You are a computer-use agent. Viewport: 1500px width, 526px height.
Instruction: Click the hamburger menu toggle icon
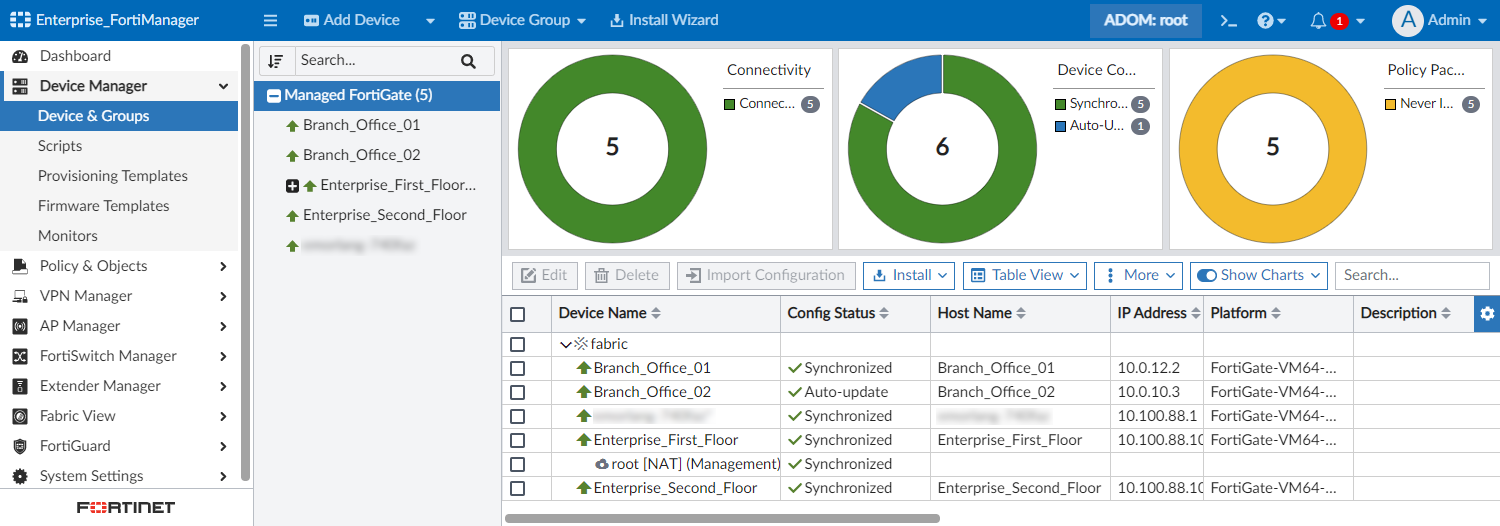[x=270, y=20]
